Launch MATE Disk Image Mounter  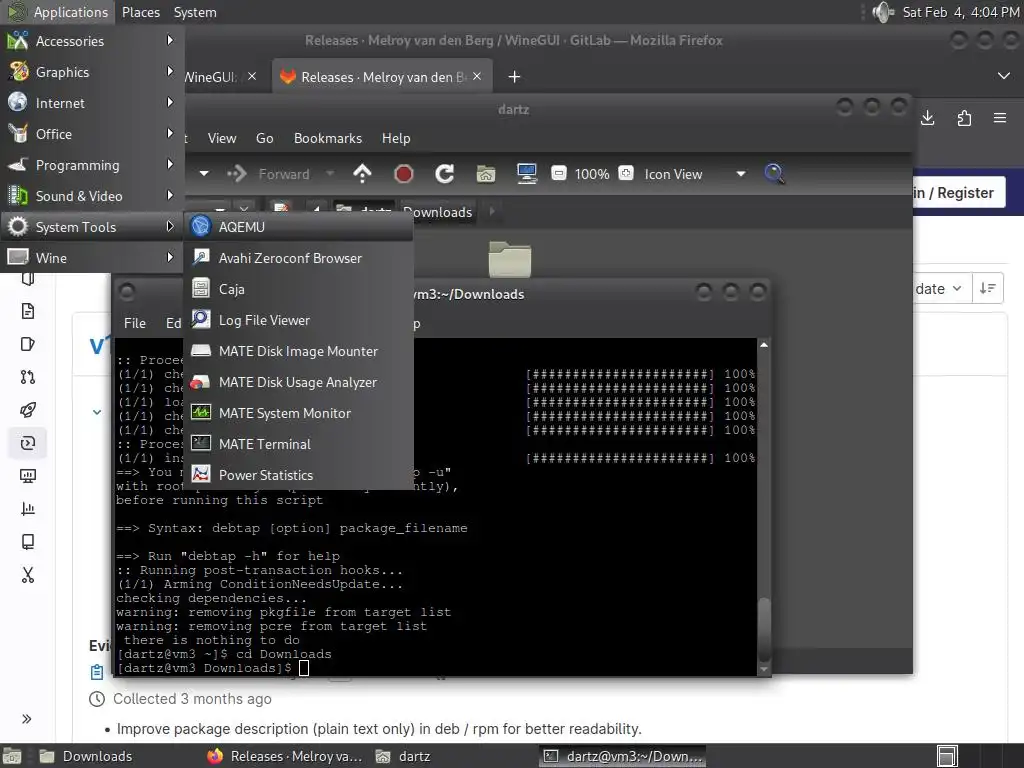(298, 351)
